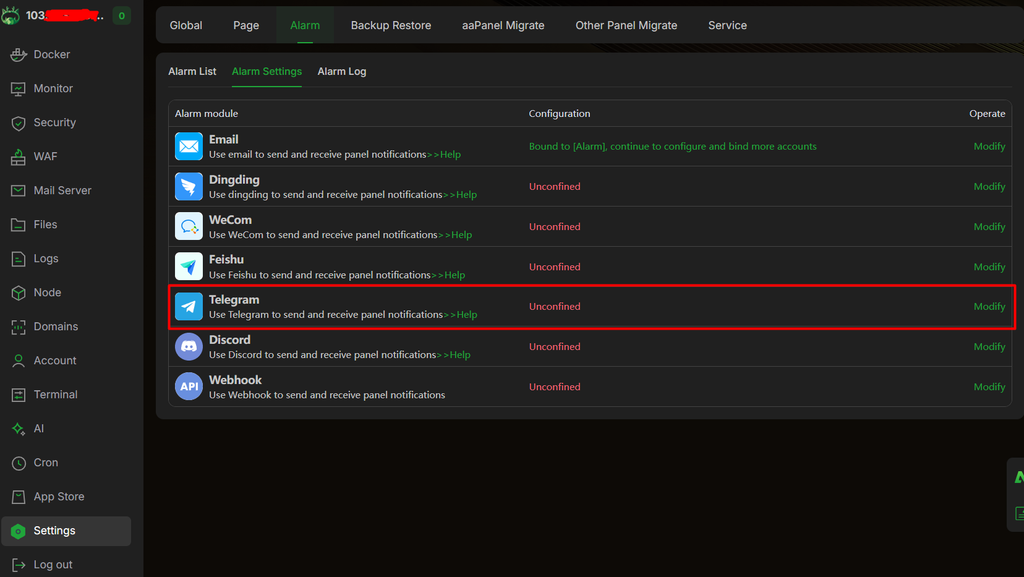
Task: Click the Domains sidebar icon
Action: [x=18, y=326]
